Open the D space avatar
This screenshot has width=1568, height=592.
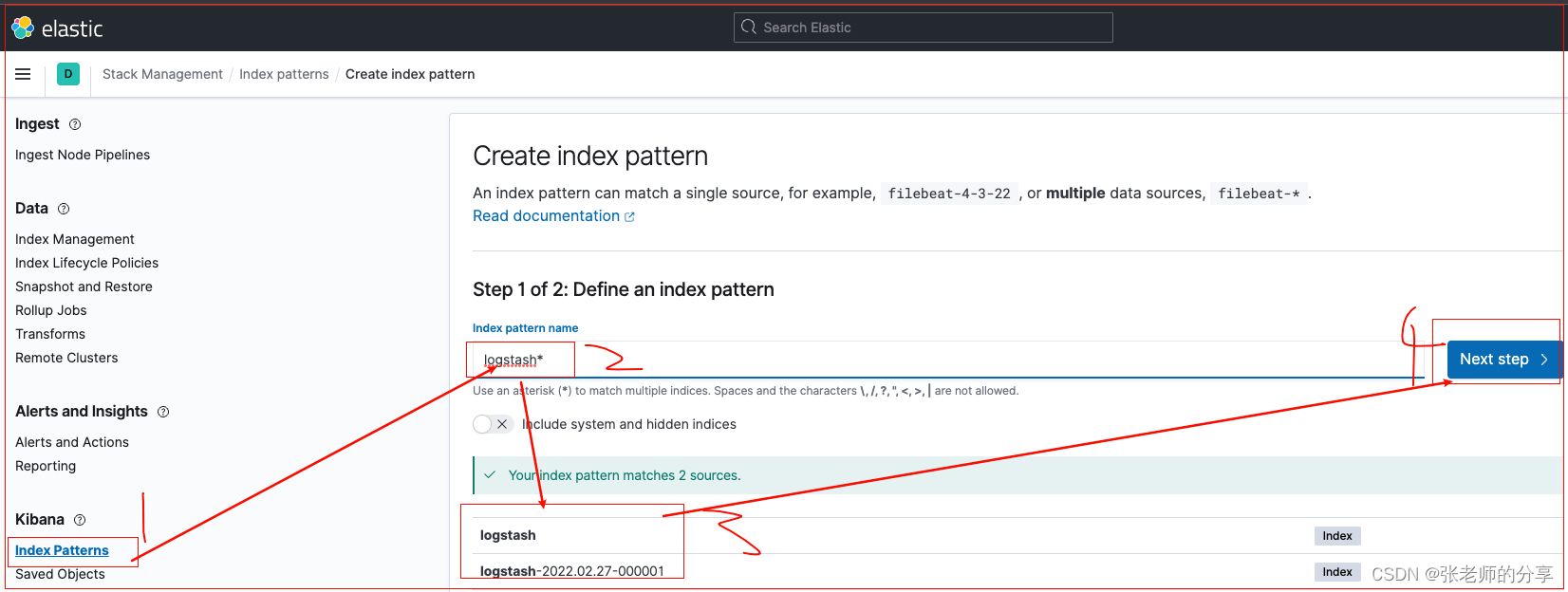point(68,74)
